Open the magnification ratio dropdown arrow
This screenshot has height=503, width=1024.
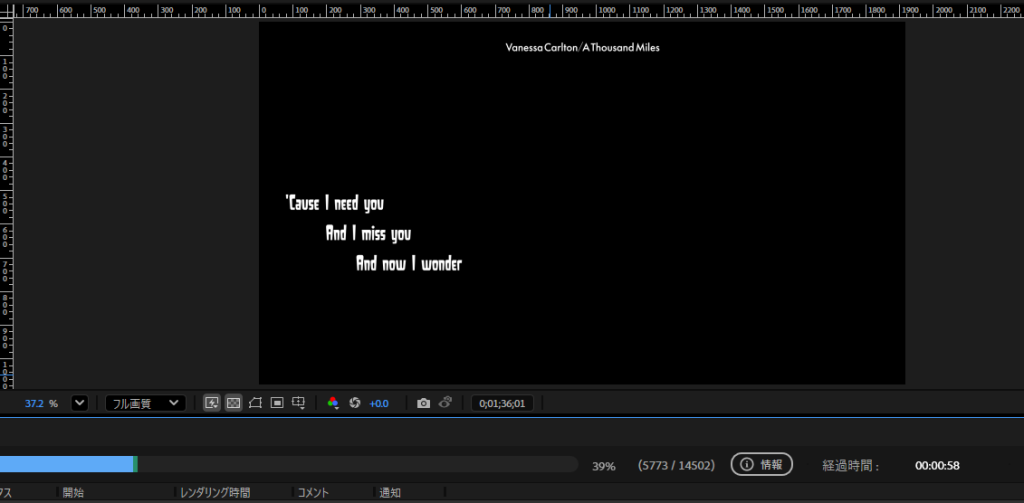click(79, 403)
